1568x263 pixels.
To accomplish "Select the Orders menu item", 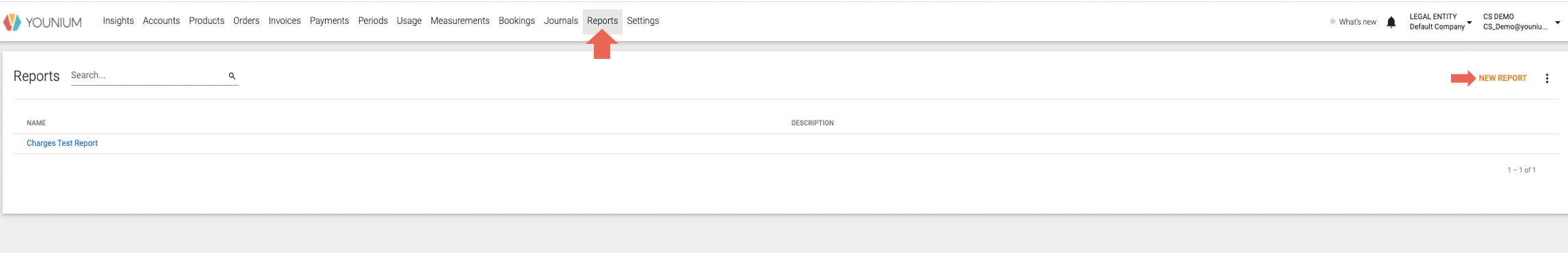I will 246,21.
